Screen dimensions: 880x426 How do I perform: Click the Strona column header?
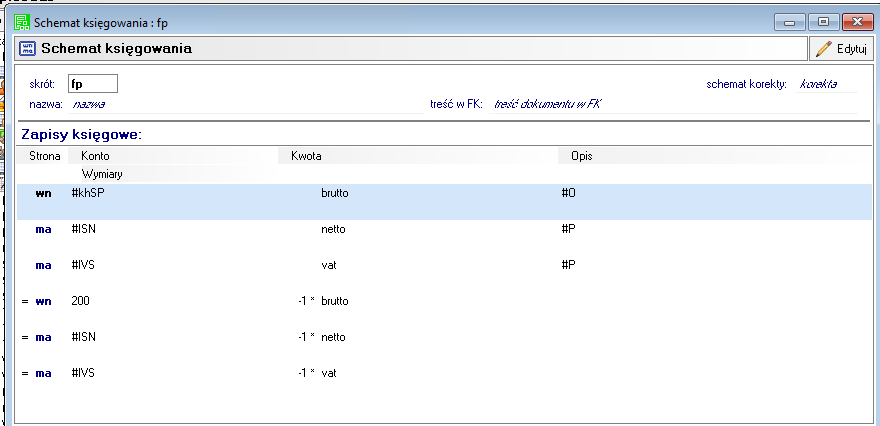[44, 156]
